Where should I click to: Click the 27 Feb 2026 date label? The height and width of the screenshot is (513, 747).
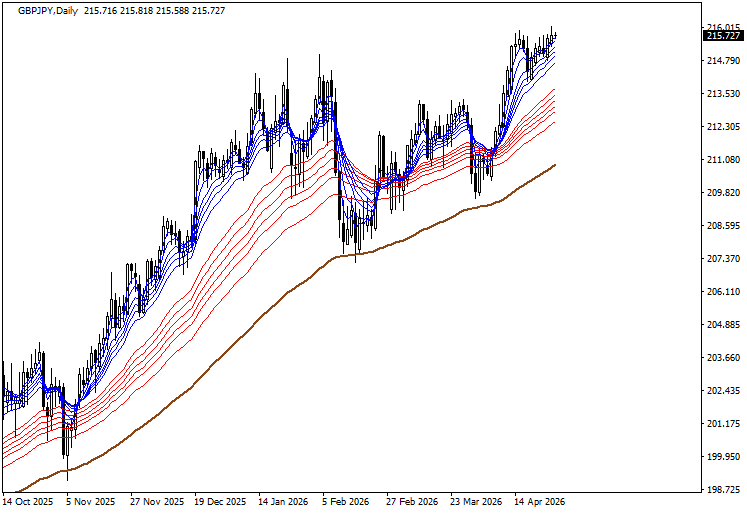click(x=412, y=502)
